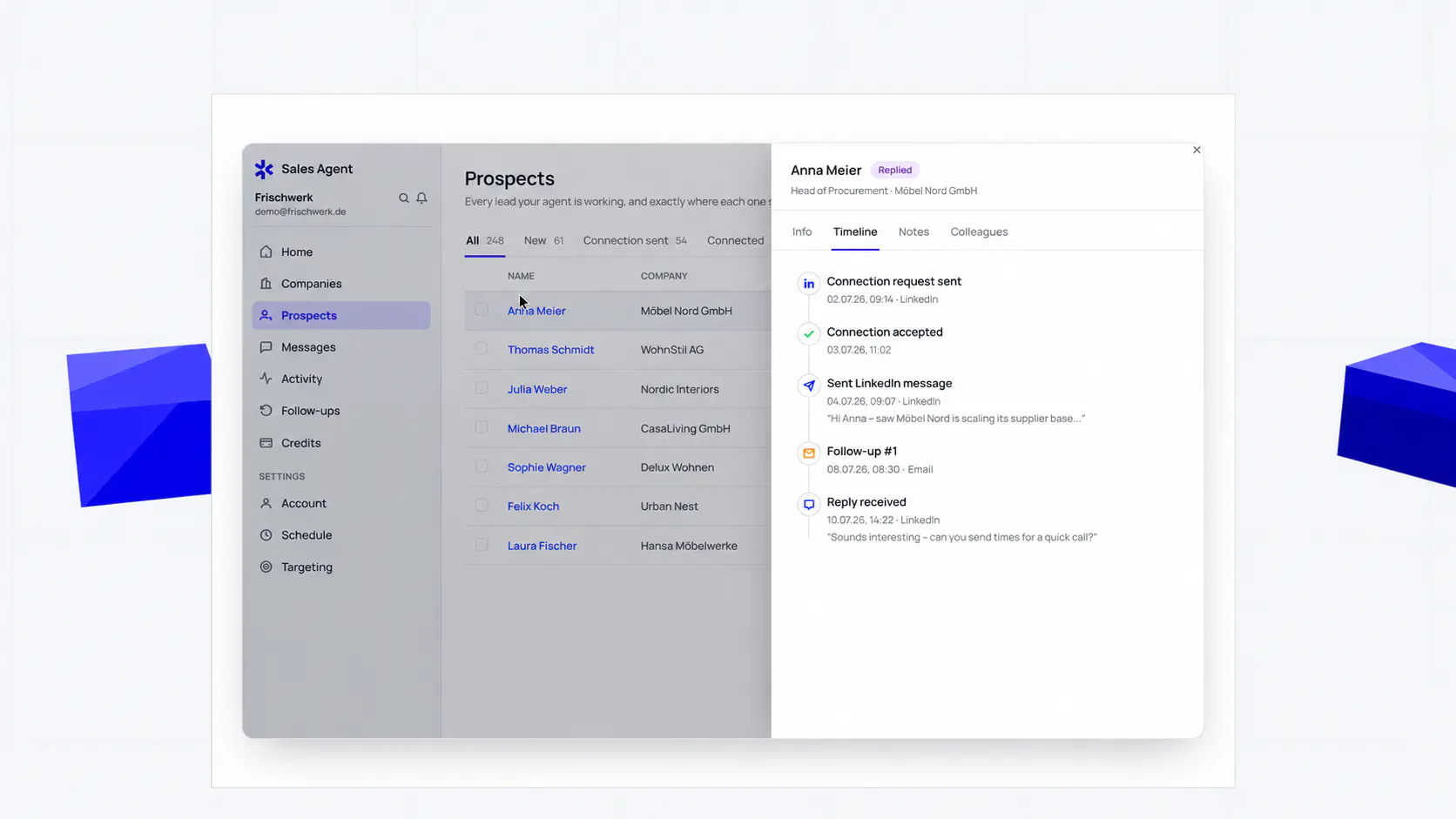Click the Home sidebar icon
Screen dimensions: 1456x819
tap(266, 252)
